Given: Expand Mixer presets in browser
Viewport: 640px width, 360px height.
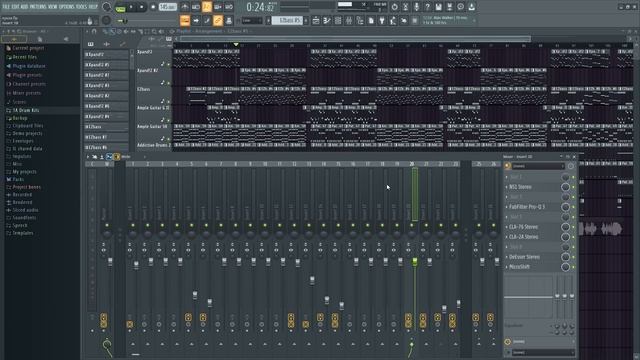Looking at the screenshot, I should click(23, 93).
